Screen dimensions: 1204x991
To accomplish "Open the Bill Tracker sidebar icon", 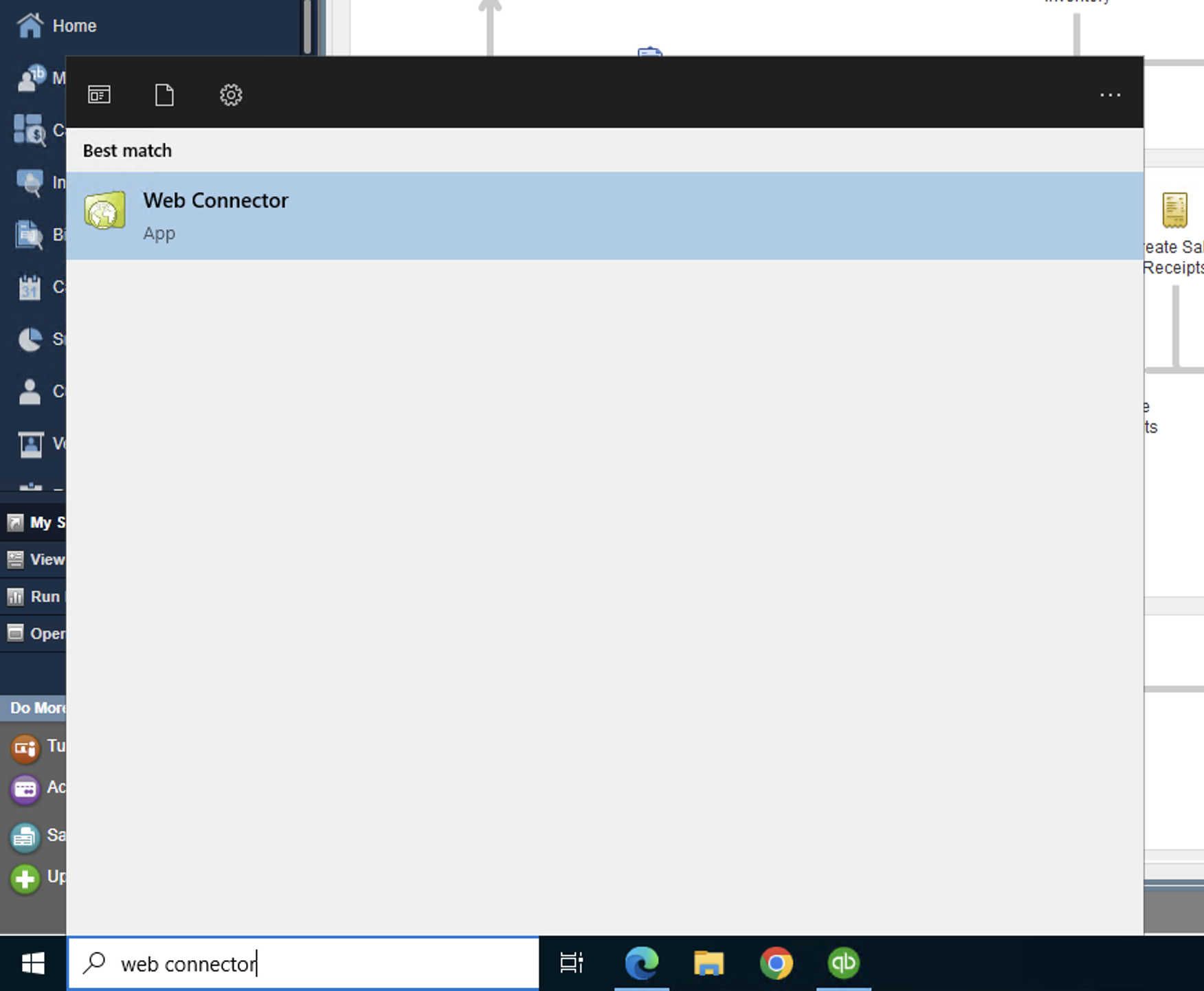I will point(30,234).
